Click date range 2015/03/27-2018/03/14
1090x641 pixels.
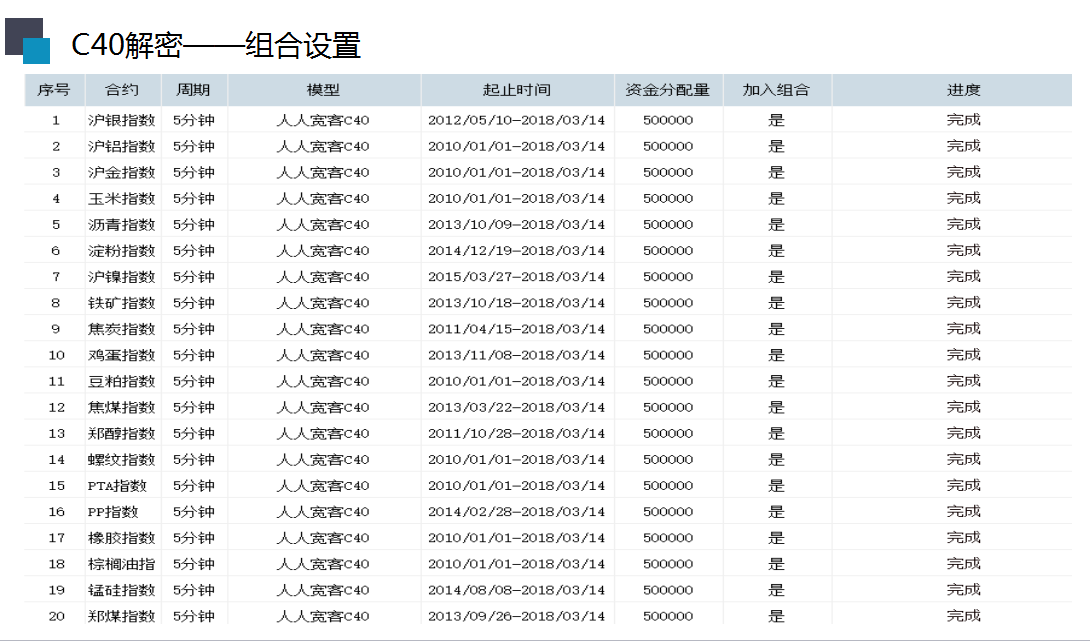516,277
